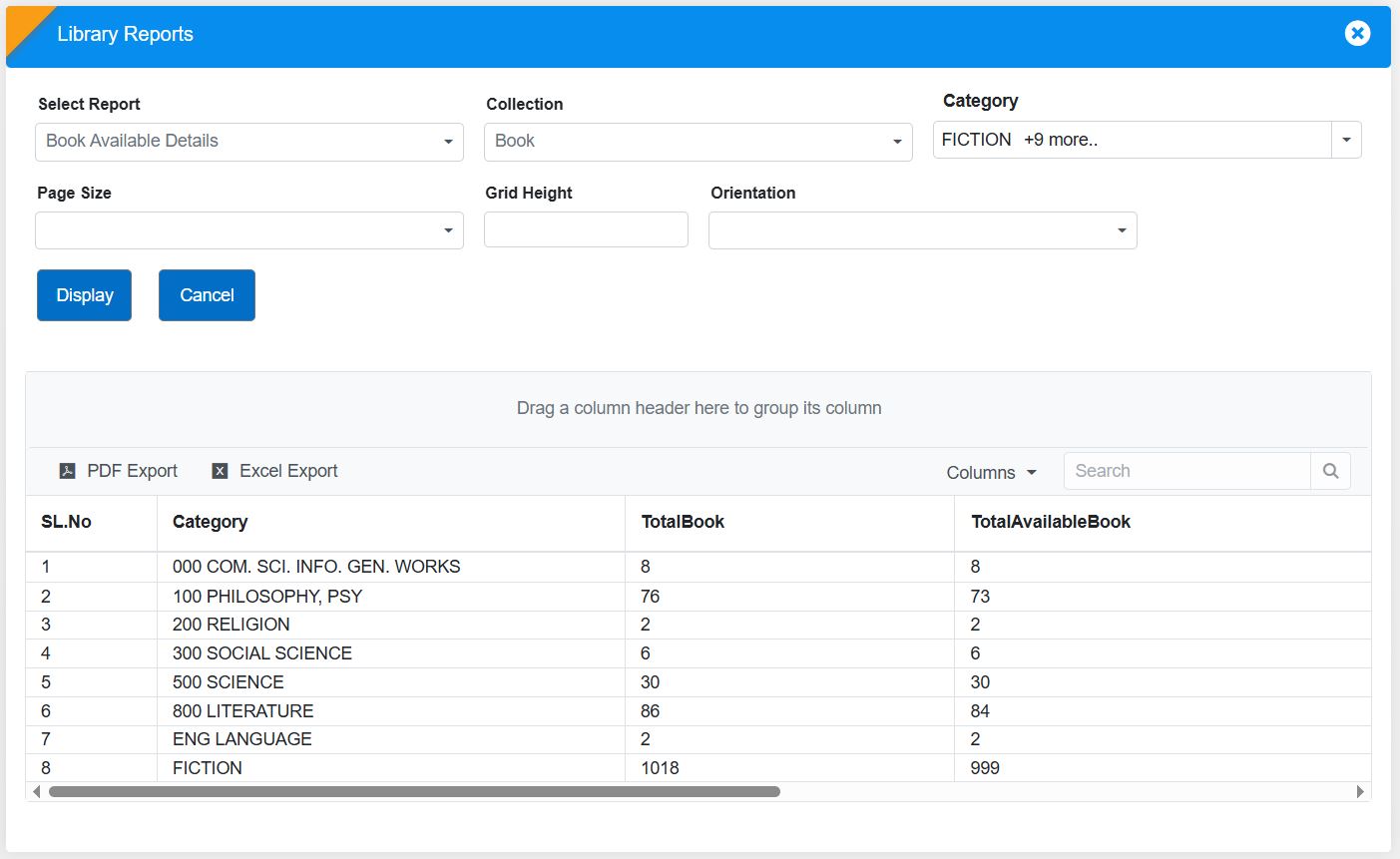Click the horizontal scrollbar left arrow
Screen dimensions: 1400x859
(x=37, y=792)
